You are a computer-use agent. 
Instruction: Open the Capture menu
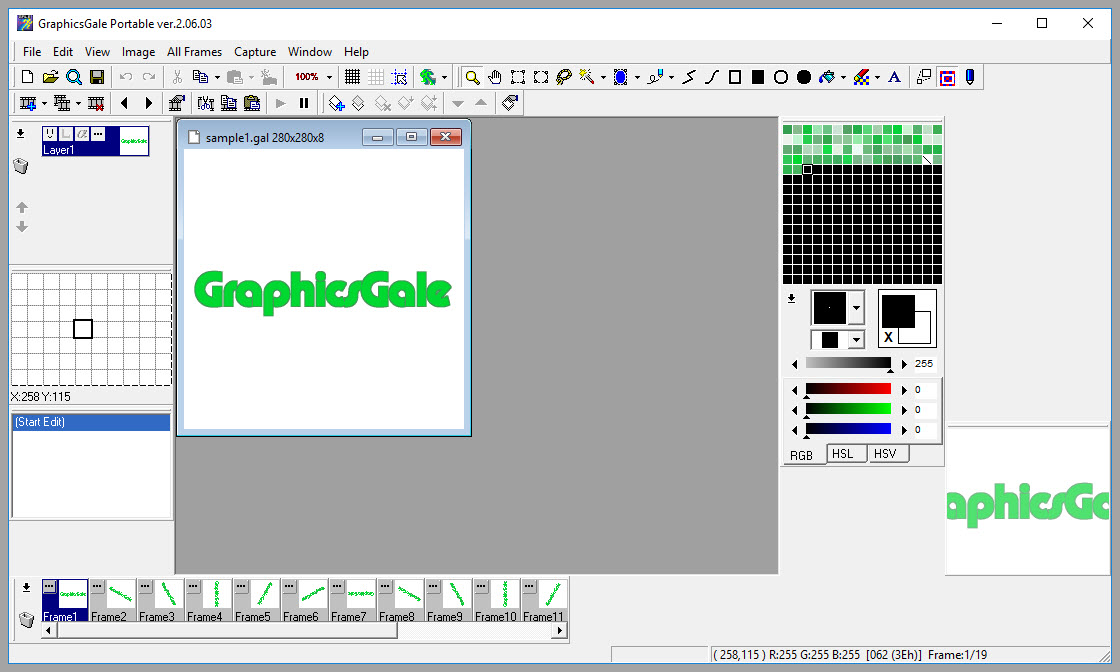255,52
